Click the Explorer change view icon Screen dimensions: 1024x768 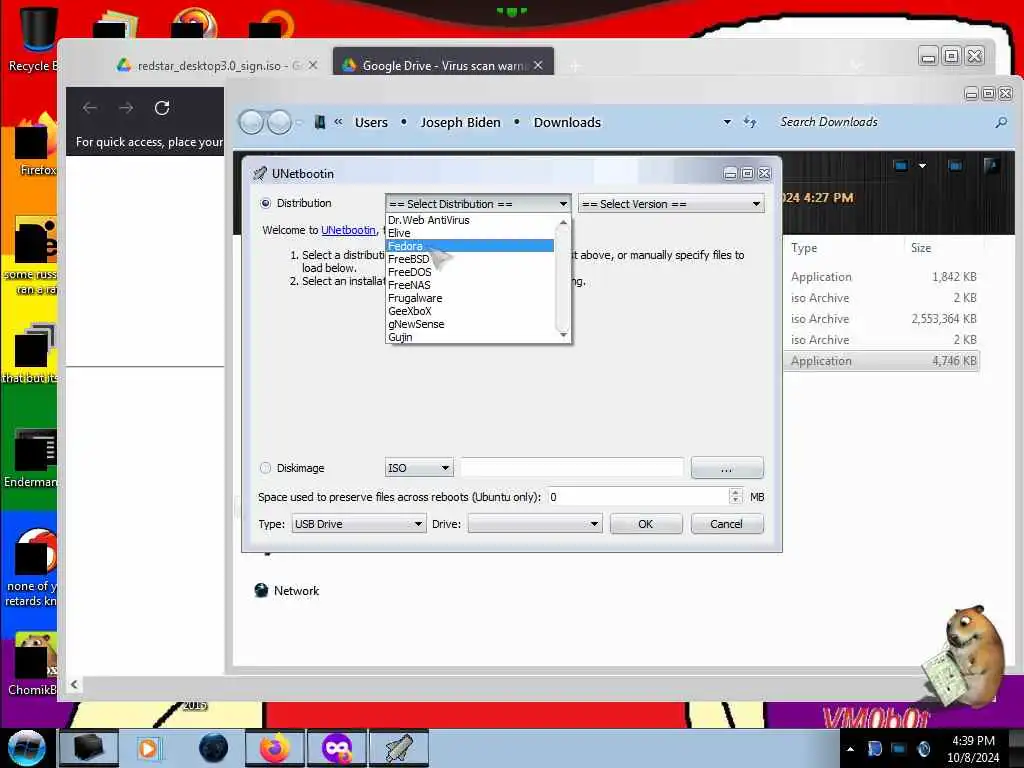(x=901, y=166)
